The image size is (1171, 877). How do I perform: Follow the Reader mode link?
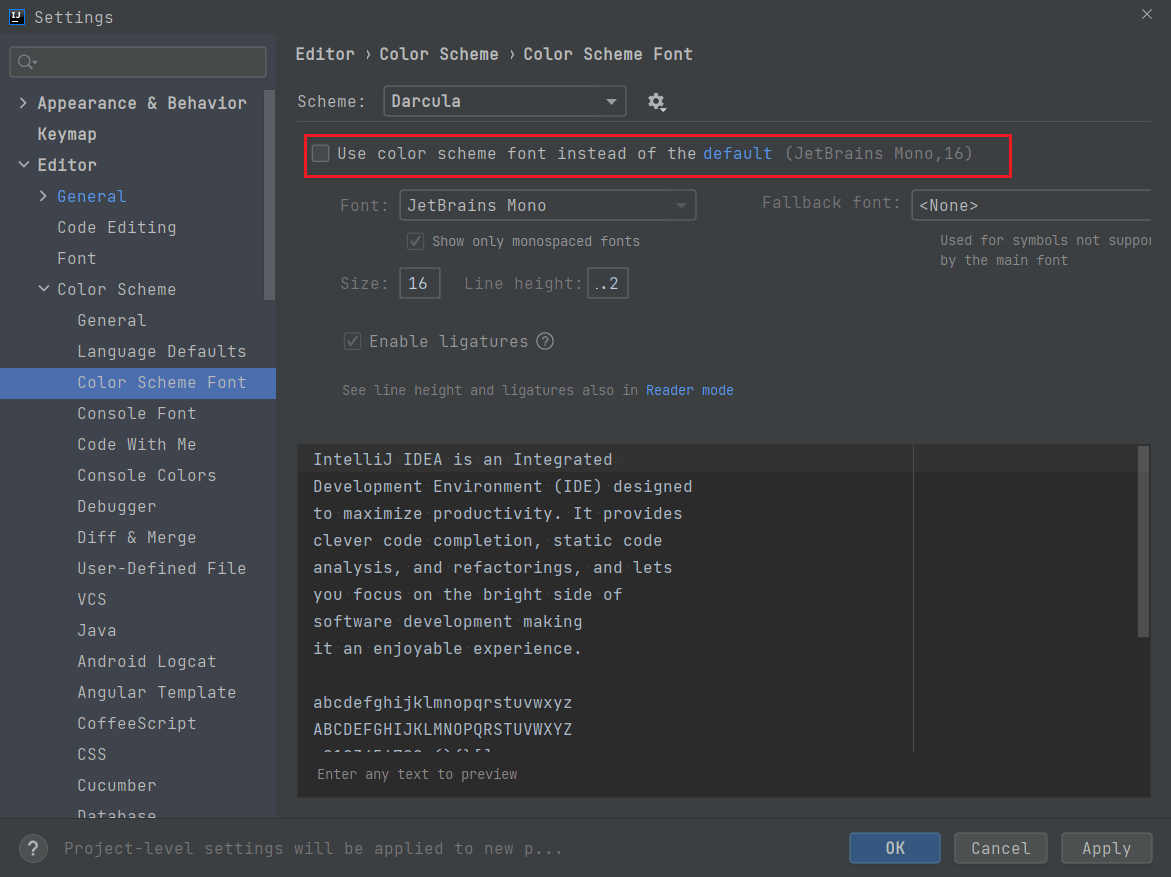689,390
